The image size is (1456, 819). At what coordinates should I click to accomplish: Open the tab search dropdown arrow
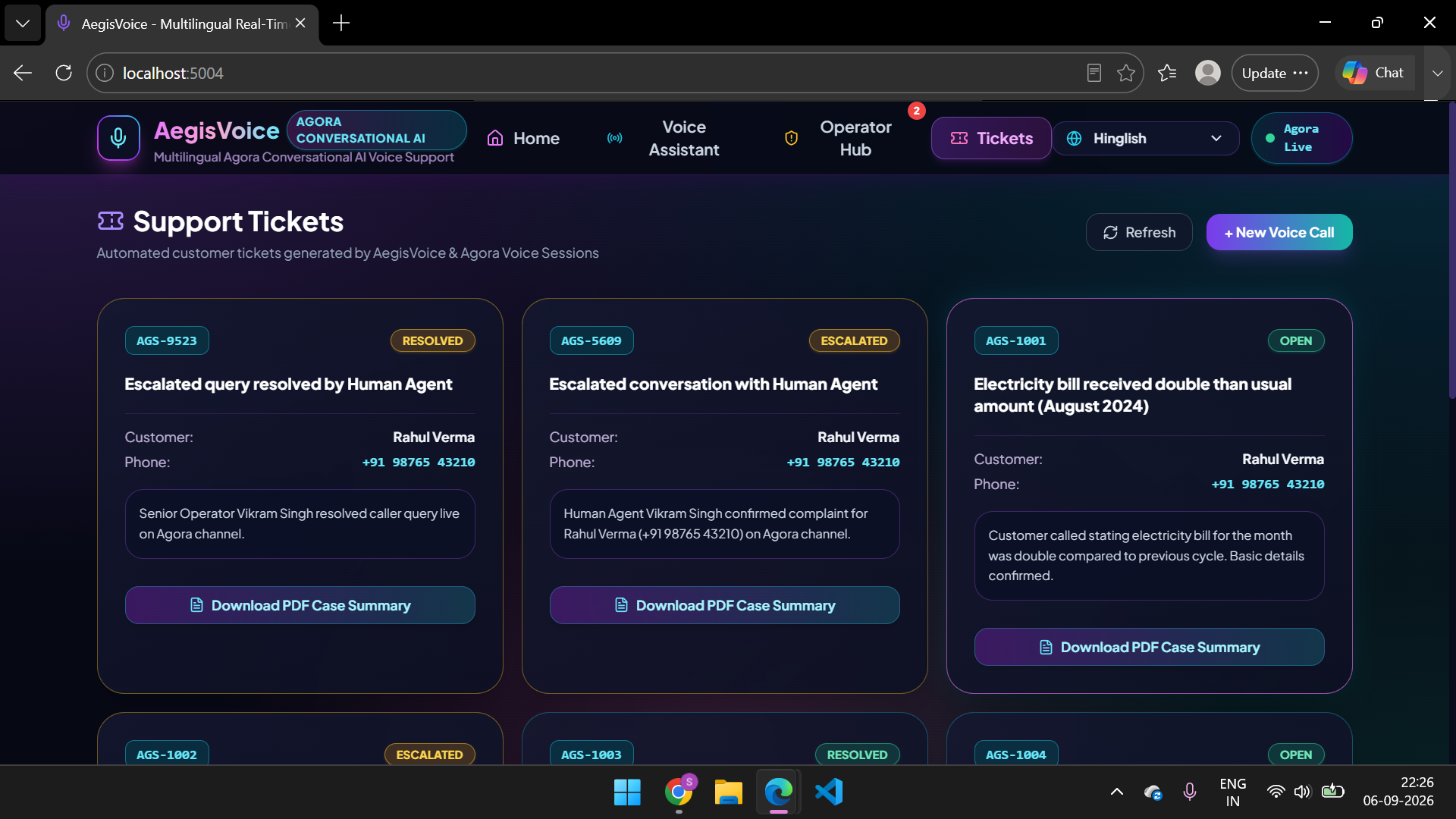[x=23, y=24]
